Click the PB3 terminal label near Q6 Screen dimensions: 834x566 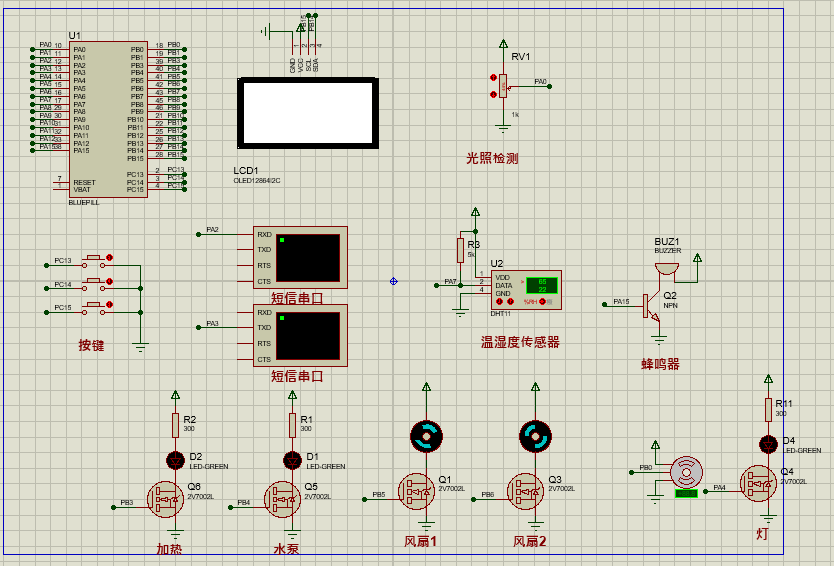point(127,503)
